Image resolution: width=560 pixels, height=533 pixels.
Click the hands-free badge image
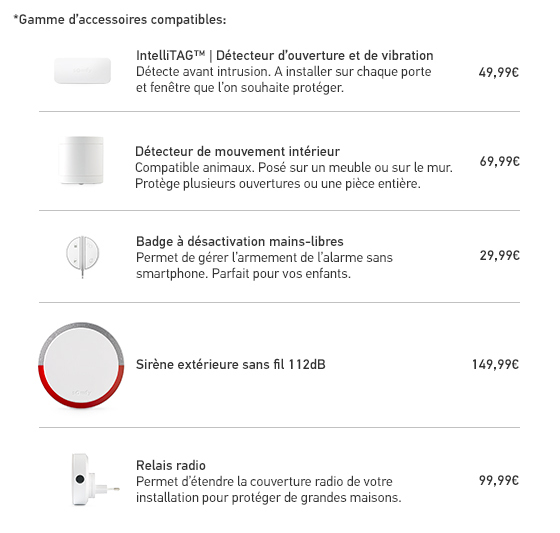coord(82,256)
